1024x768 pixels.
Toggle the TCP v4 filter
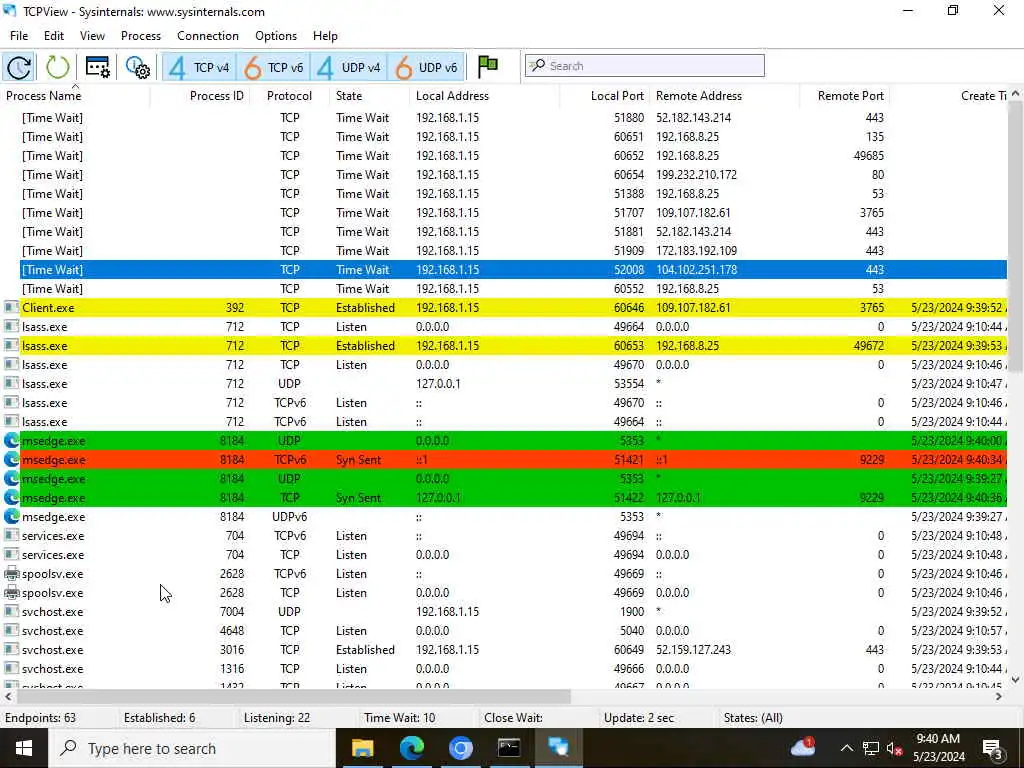coord(199,67)
